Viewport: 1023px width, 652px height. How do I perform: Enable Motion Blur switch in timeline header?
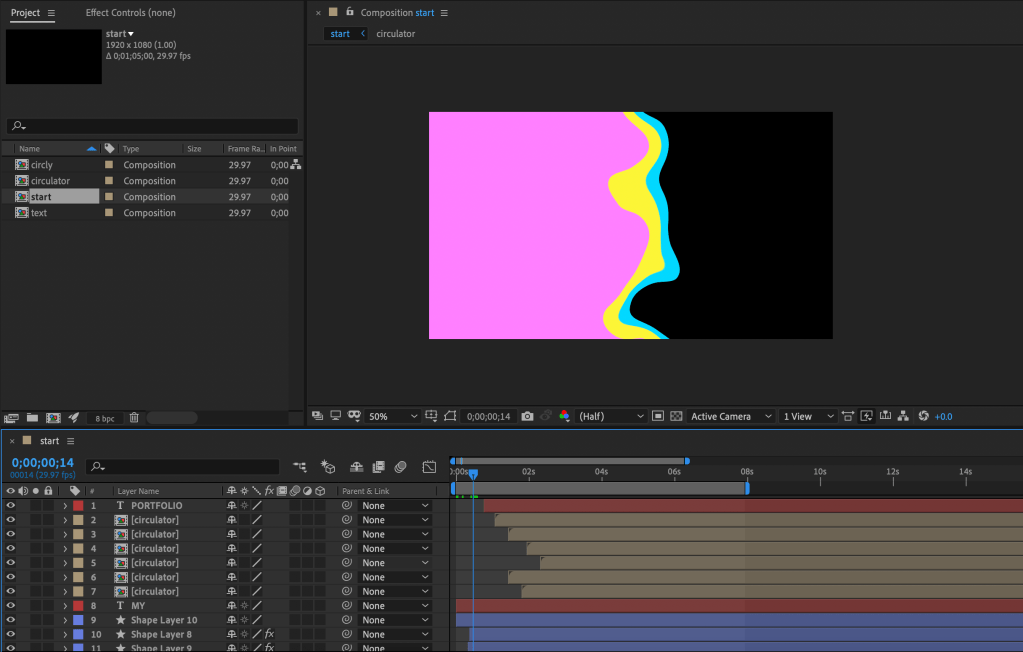pyautogui.click(x=400, y=467)
